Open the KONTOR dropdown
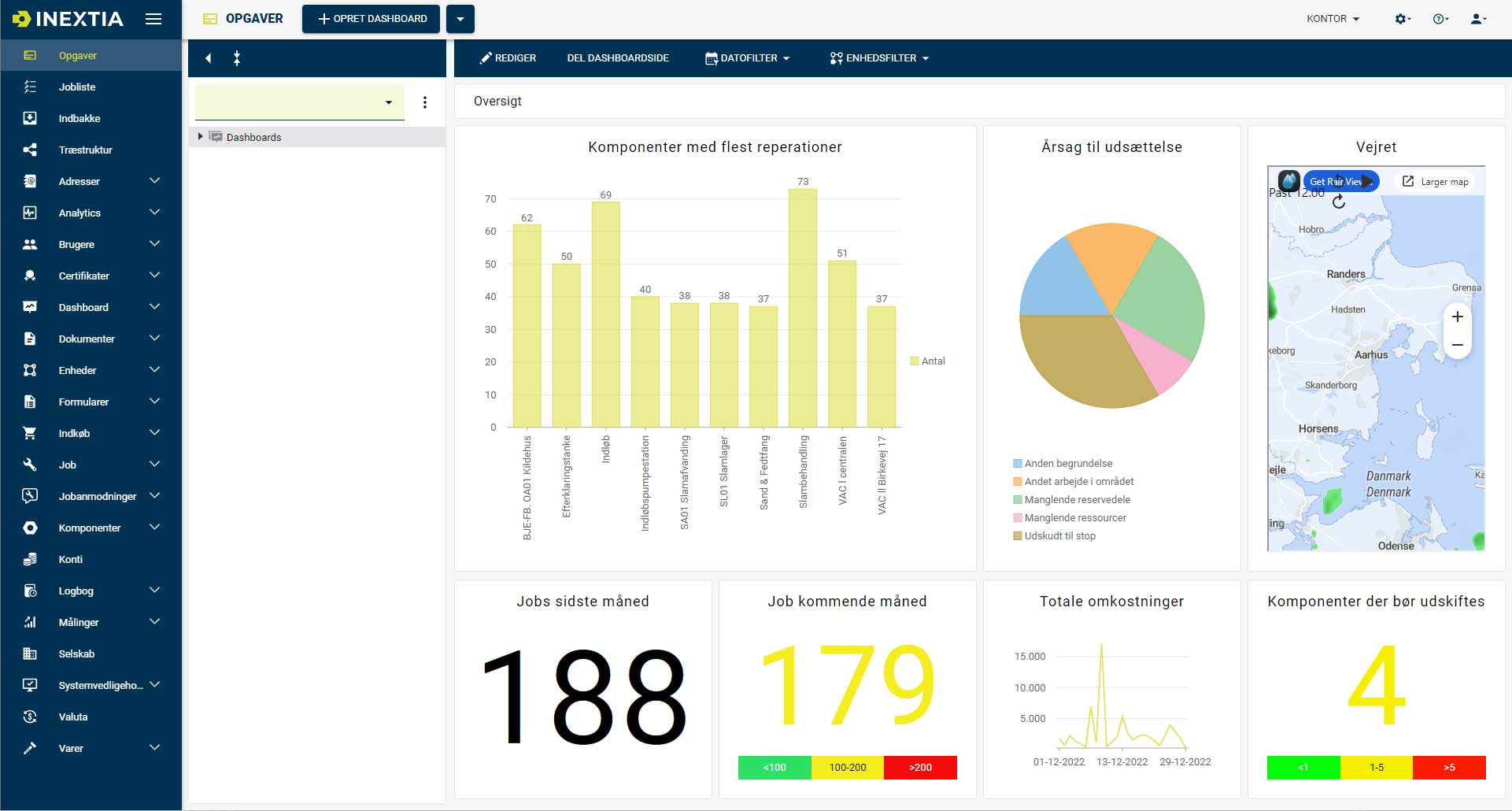 click(1332, 19)
